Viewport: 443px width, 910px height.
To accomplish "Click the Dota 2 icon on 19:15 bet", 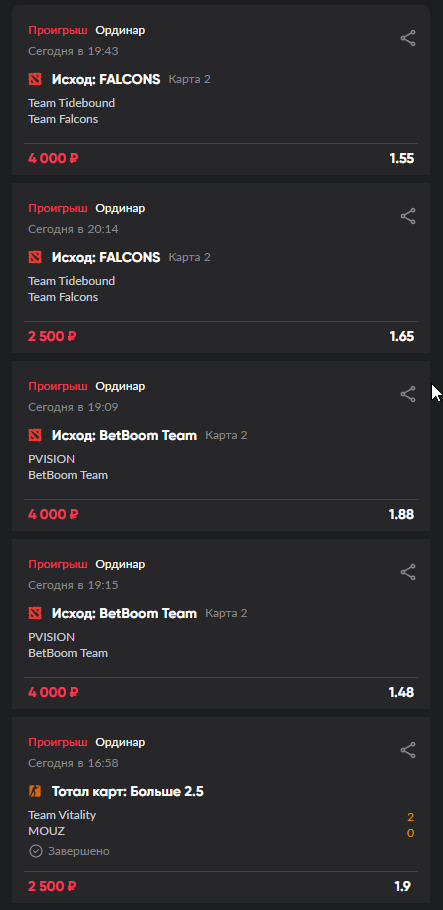I will (x=35, y=613).
